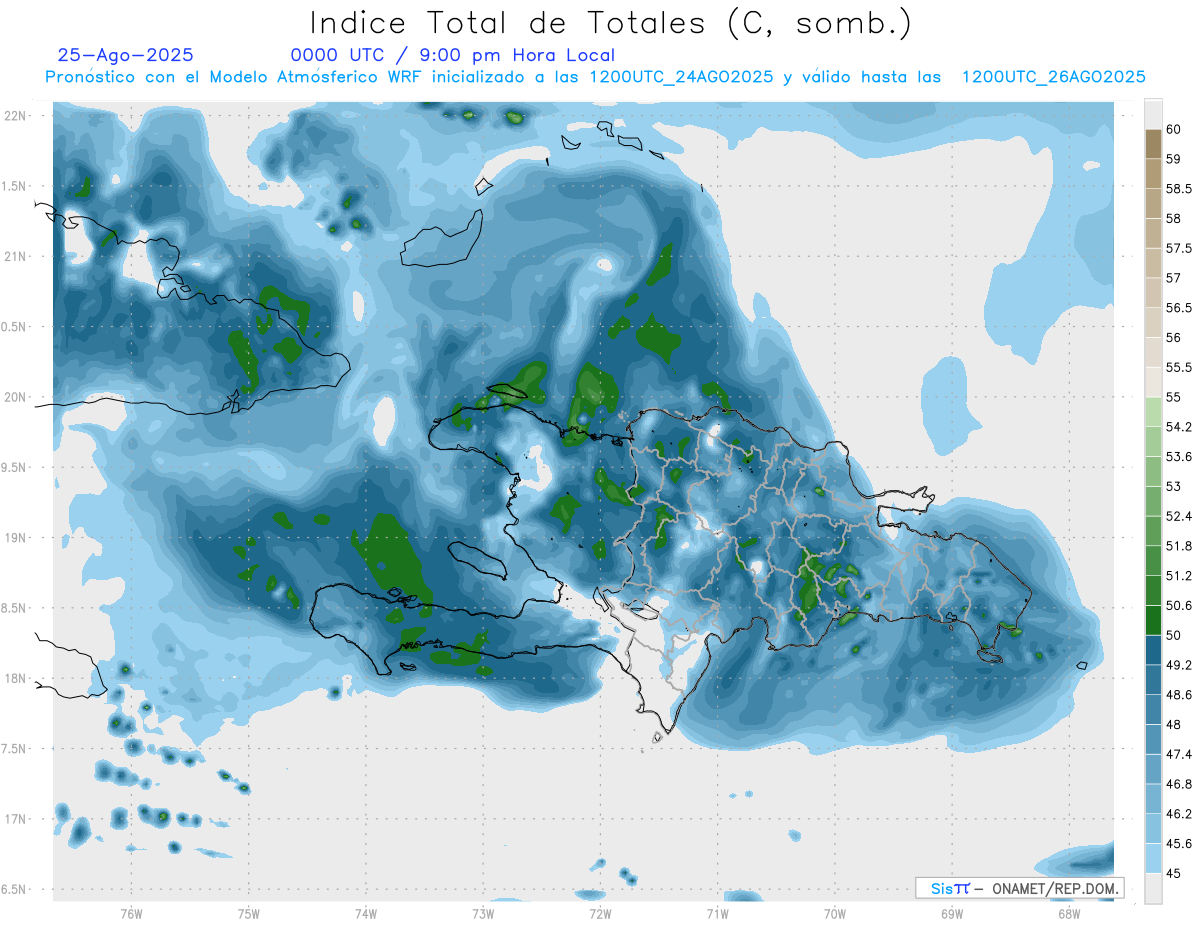Screen dimensions: 1200x927
Task: Click the latitude label '8.5N'
Action: click(x=15, y=608)
